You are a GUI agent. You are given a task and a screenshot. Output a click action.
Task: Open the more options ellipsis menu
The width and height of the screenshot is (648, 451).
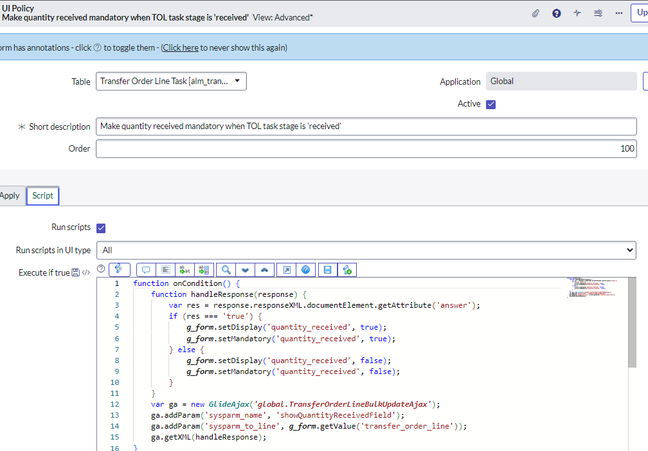coord(619,13)
